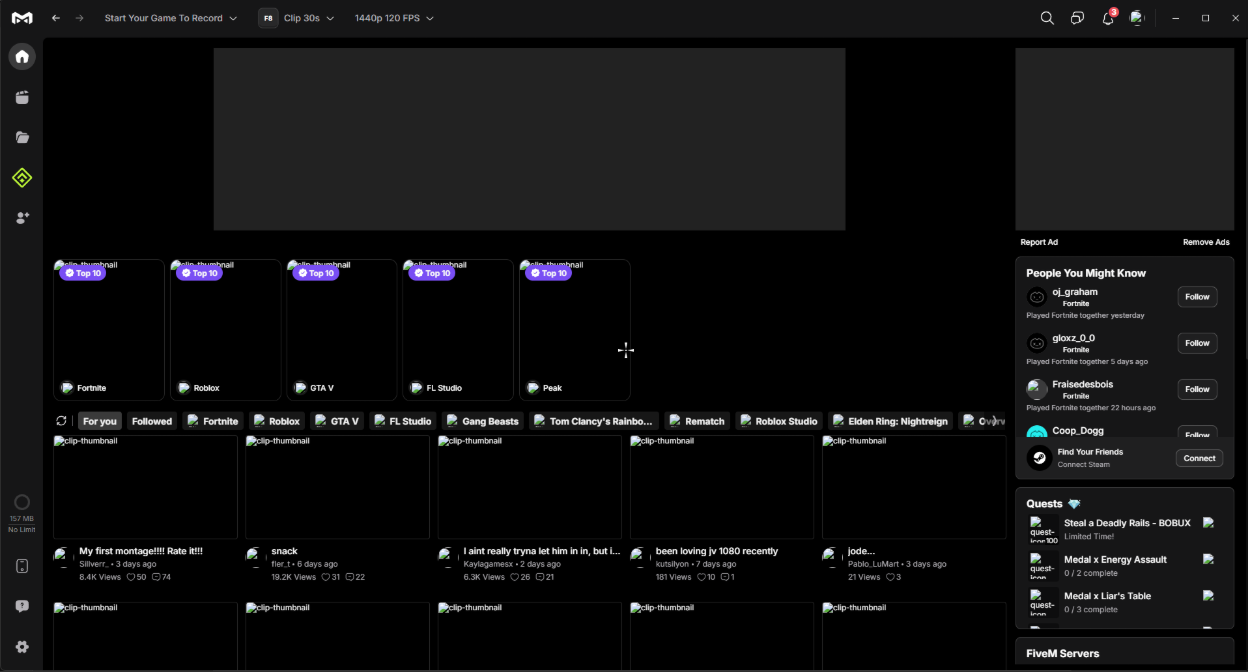Open the mobile phone sidebar icon
Screen dimensions: 1248x672
[x=22, y=566]
